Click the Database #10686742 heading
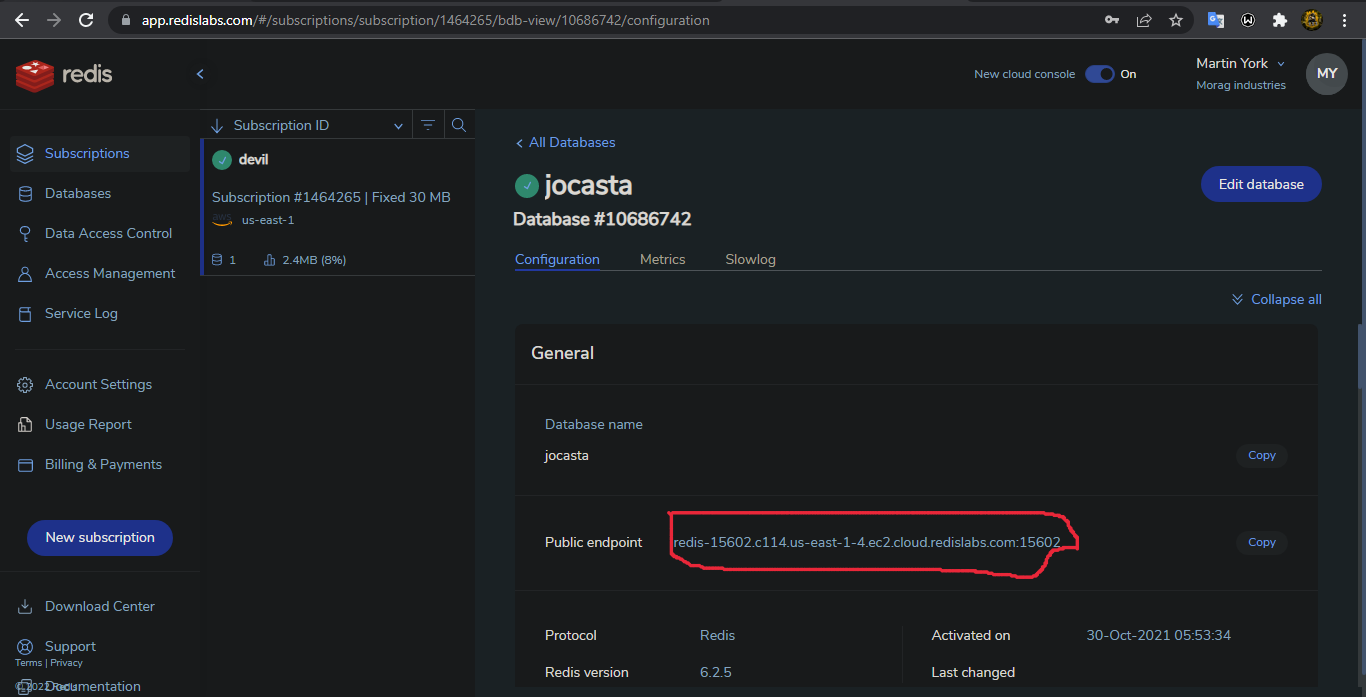This screenshot has height=697, width=1366. coord(602,219)
